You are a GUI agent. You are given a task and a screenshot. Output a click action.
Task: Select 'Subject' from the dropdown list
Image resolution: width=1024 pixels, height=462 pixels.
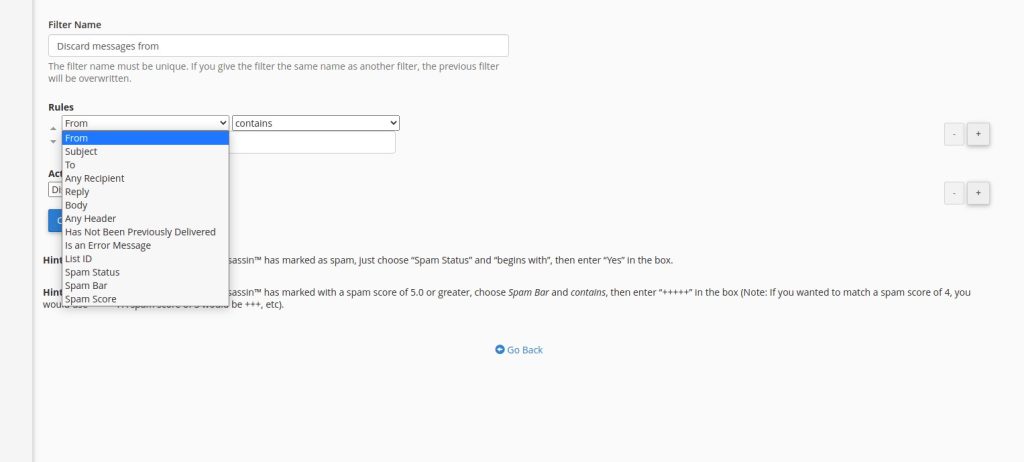pyautogui.click(x=82, y=152)
